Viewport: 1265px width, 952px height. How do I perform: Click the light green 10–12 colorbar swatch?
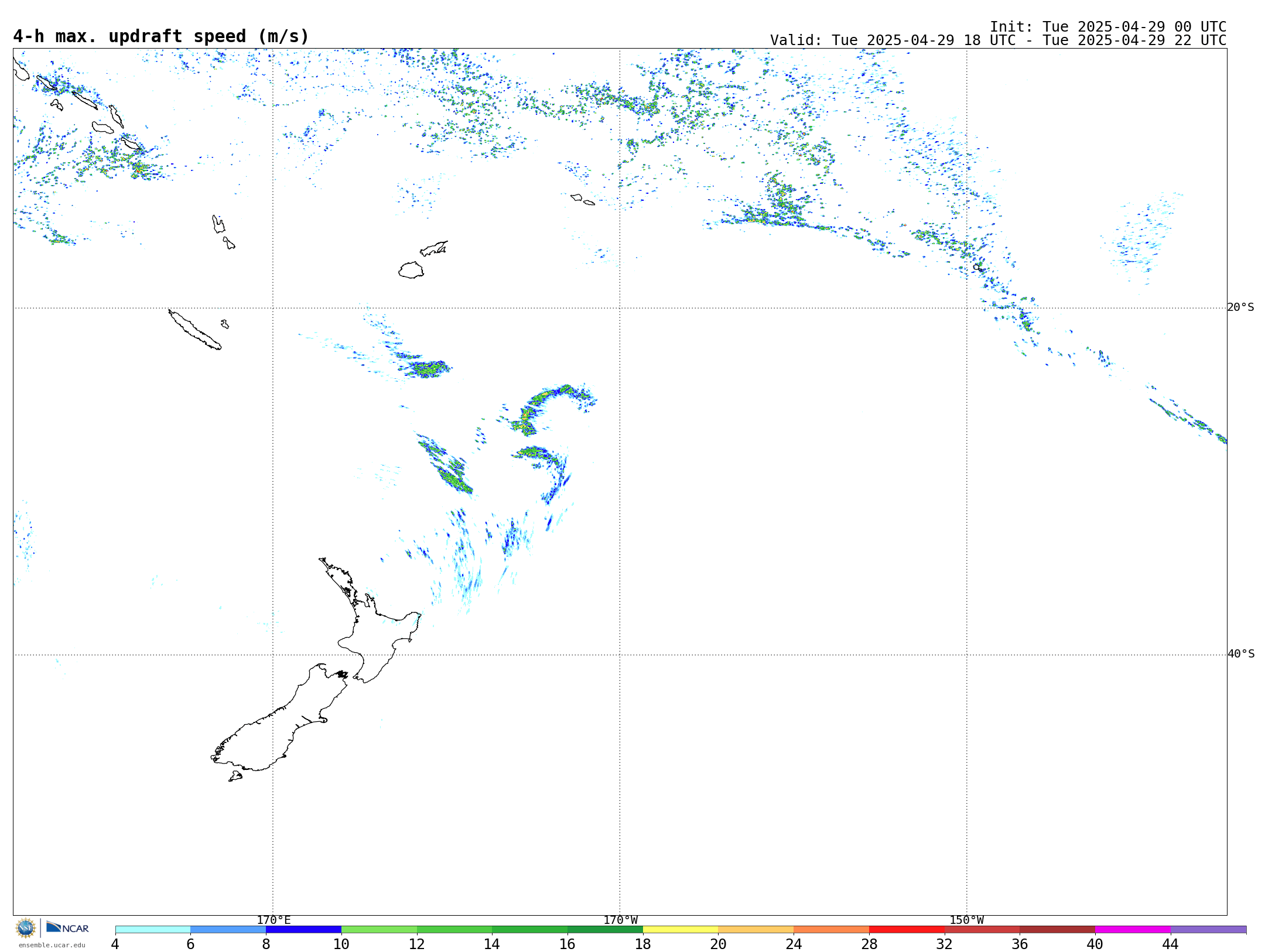click(x=379, y=930)
